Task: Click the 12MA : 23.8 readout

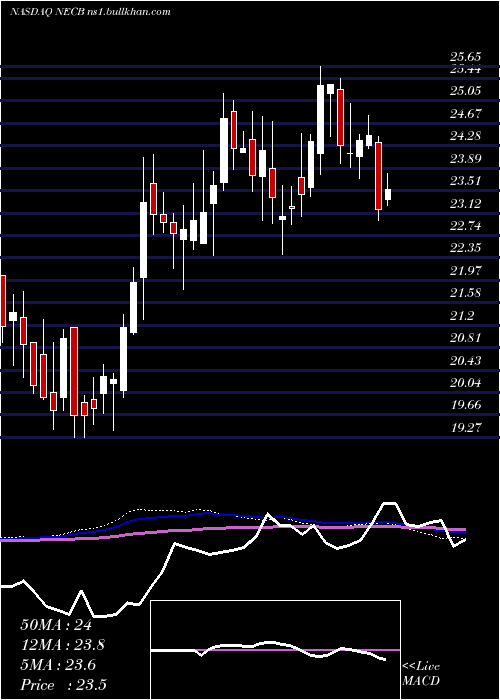Action: 63,645
